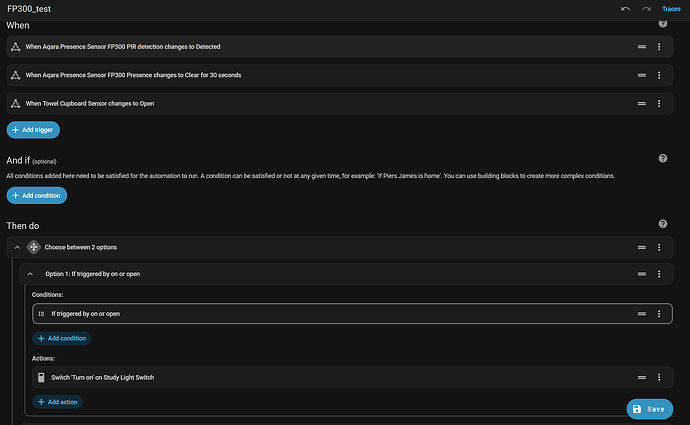Click the undo arrow icon
The height and width of the screenshot is (425, 690).
pyautogui.click(x=626, y=9)
